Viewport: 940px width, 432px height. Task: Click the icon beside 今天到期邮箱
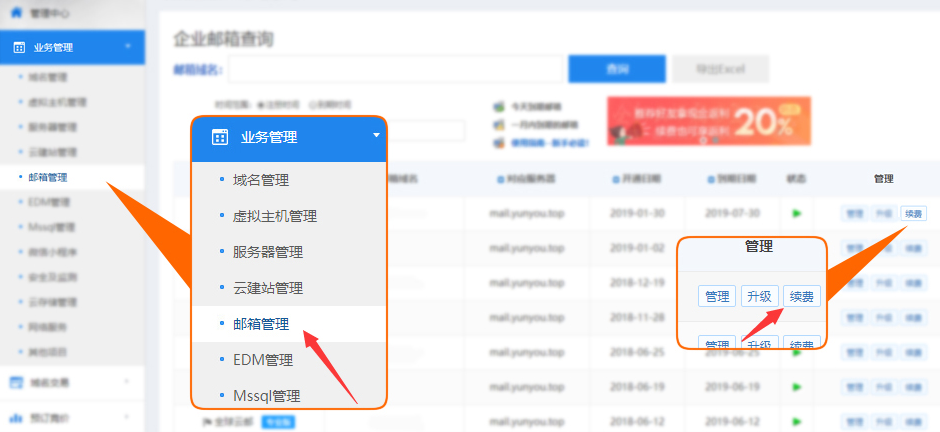[498, 107]
